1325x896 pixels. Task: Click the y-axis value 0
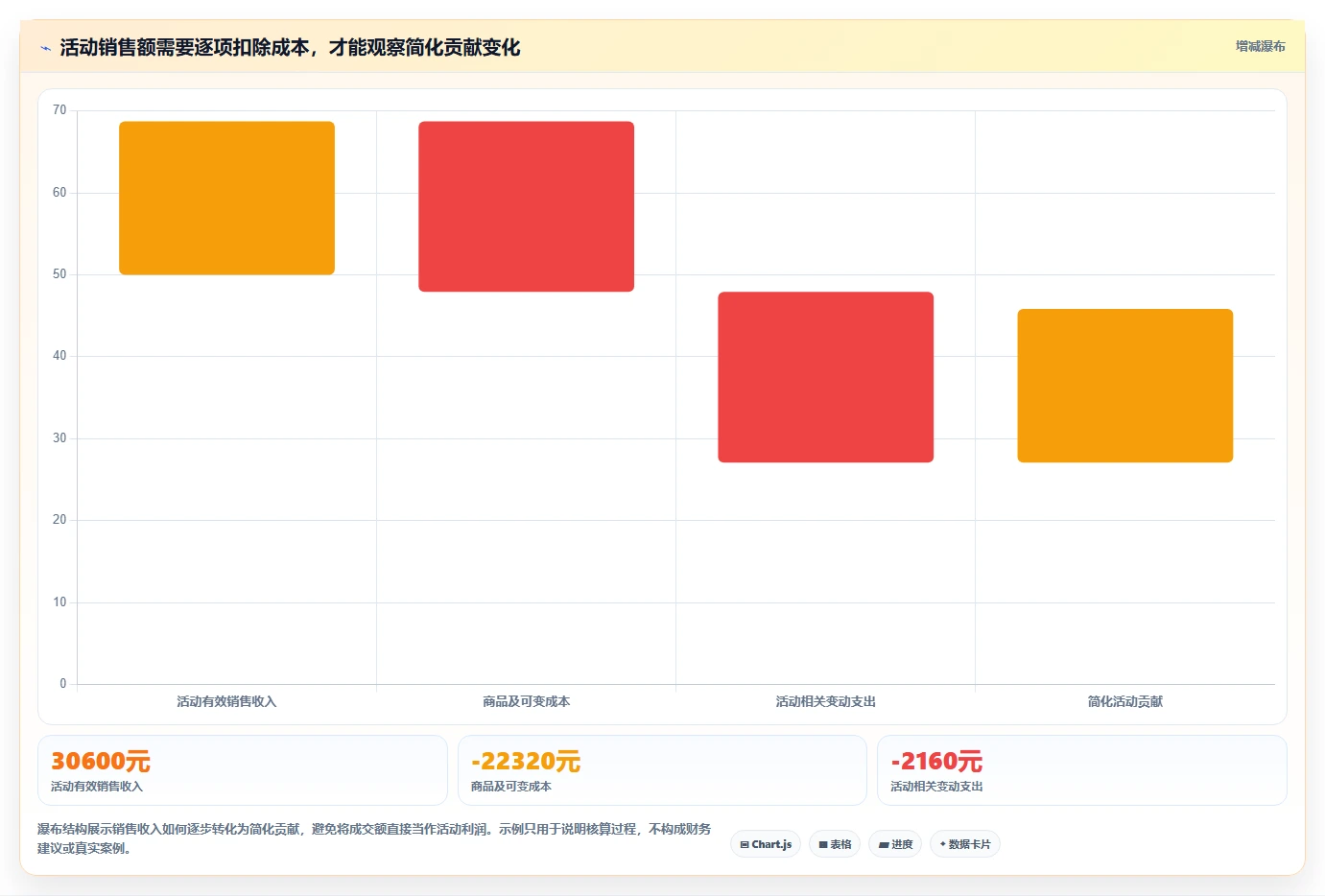63,684
